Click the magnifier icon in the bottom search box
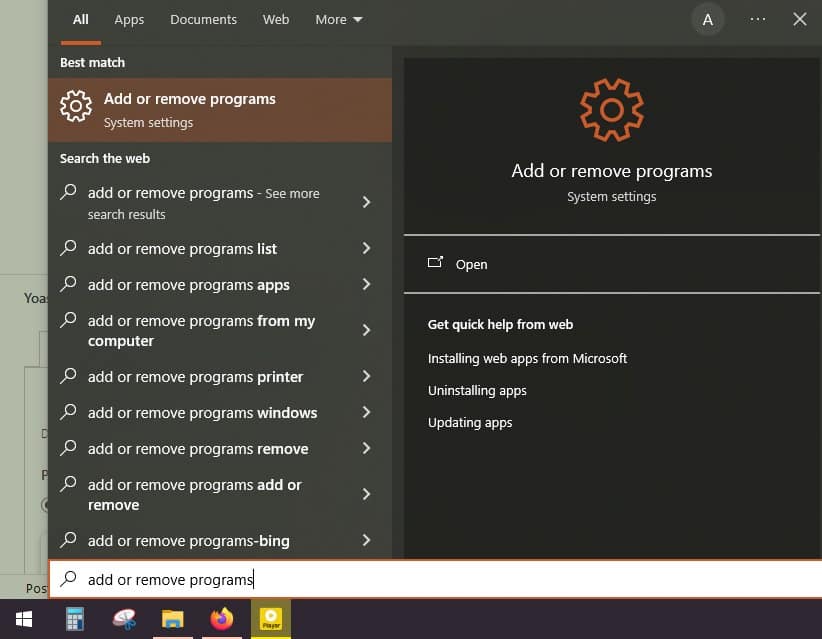822x639 pixels. click(67, 579)
